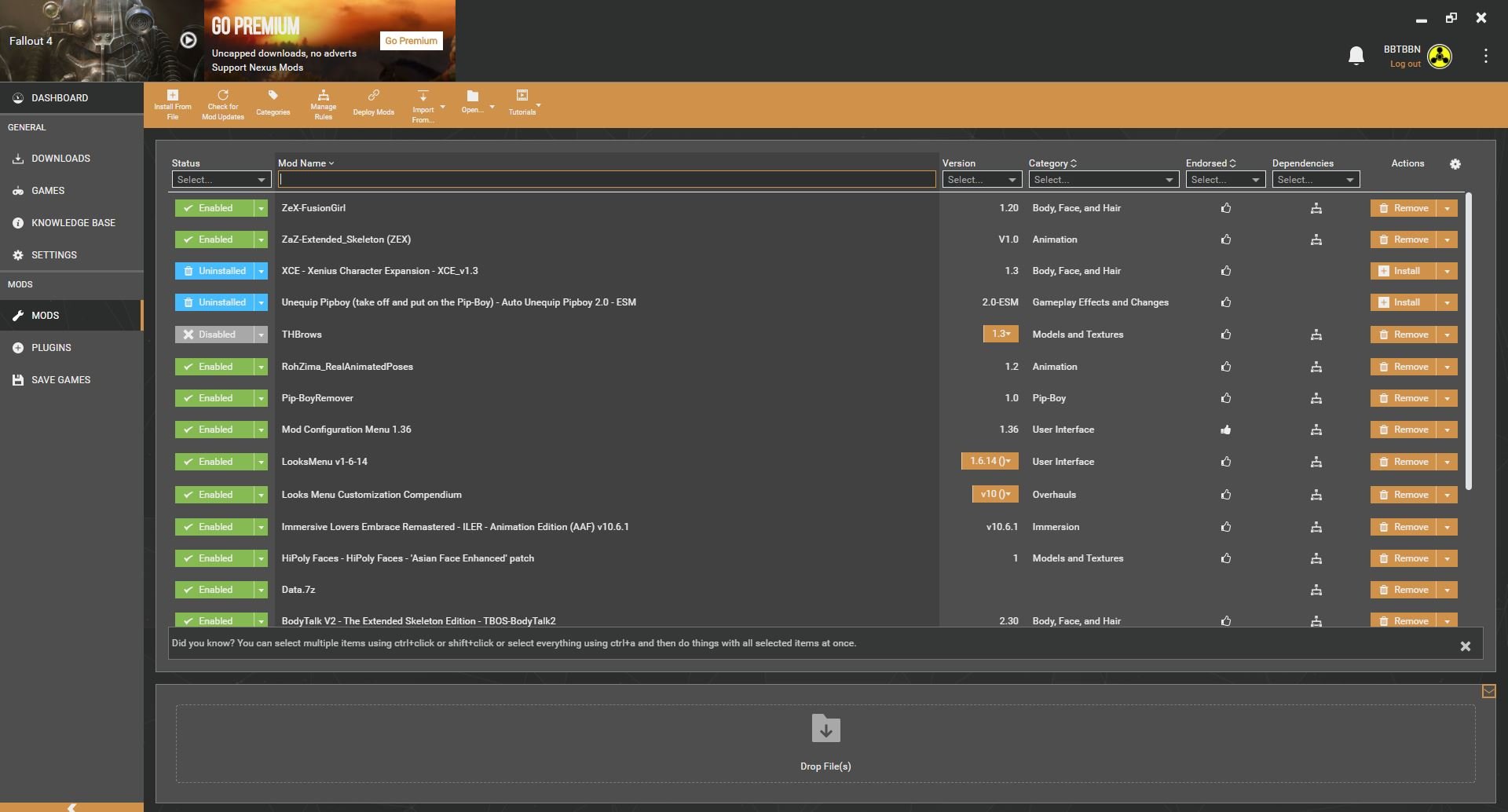
Task: Click the notifications bell icon
Action: tap(1356, 56)
